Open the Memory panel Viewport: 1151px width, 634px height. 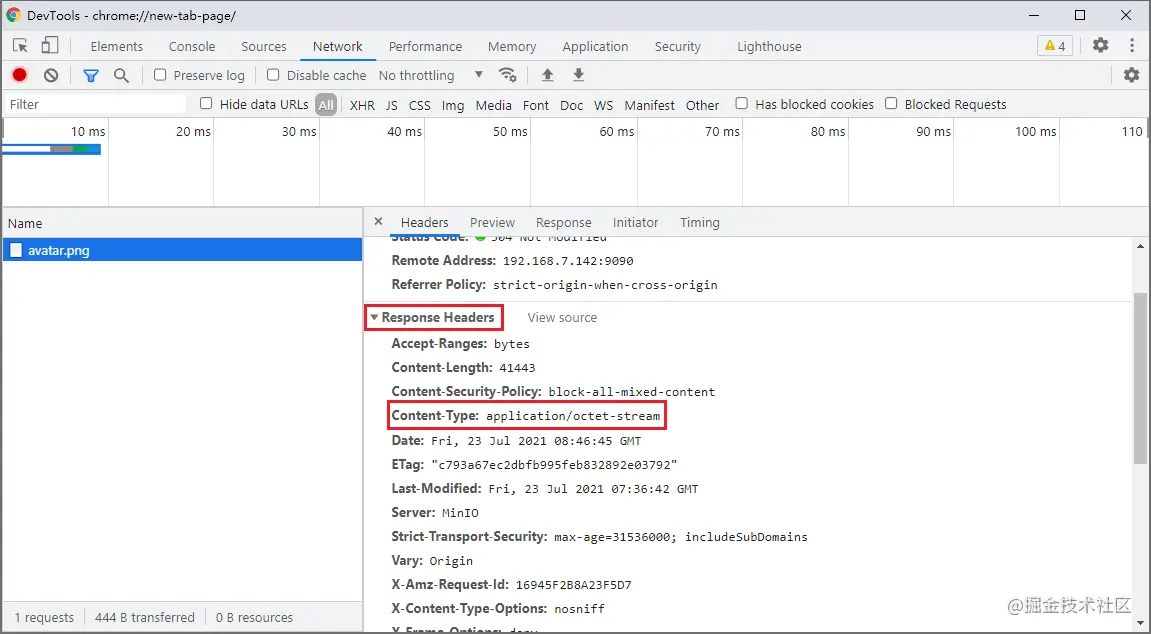(512, 46)
